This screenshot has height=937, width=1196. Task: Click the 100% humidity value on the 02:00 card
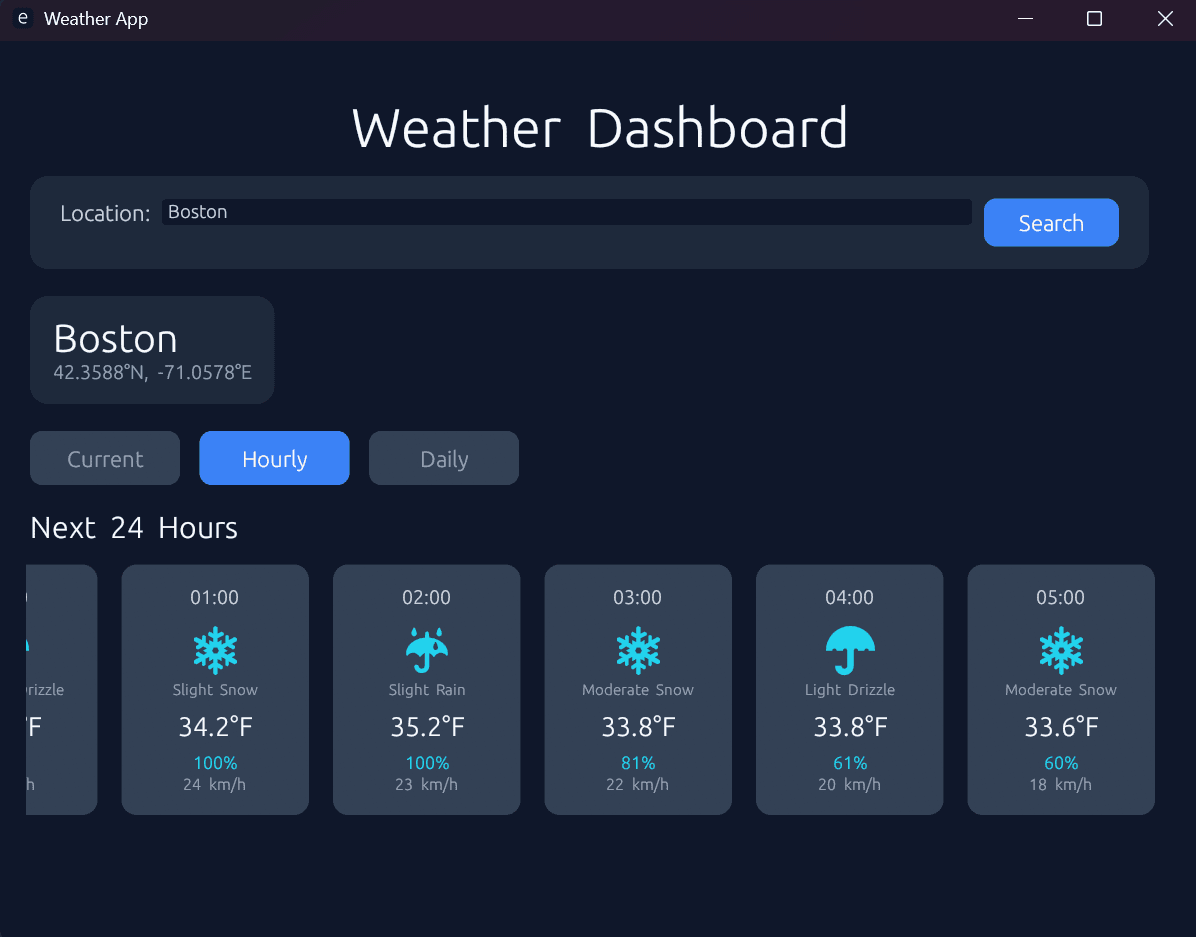point(426,762)
